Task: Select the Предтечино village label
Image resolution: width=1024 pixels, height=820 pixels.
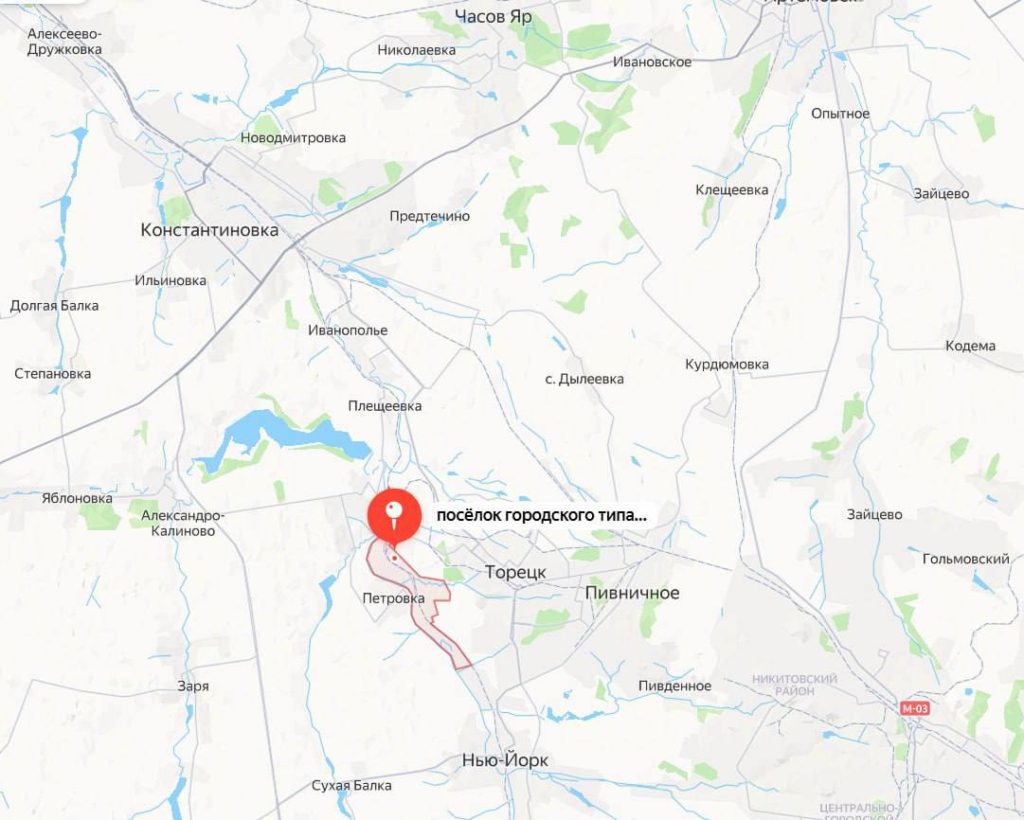Action: [x=429, y=216]
